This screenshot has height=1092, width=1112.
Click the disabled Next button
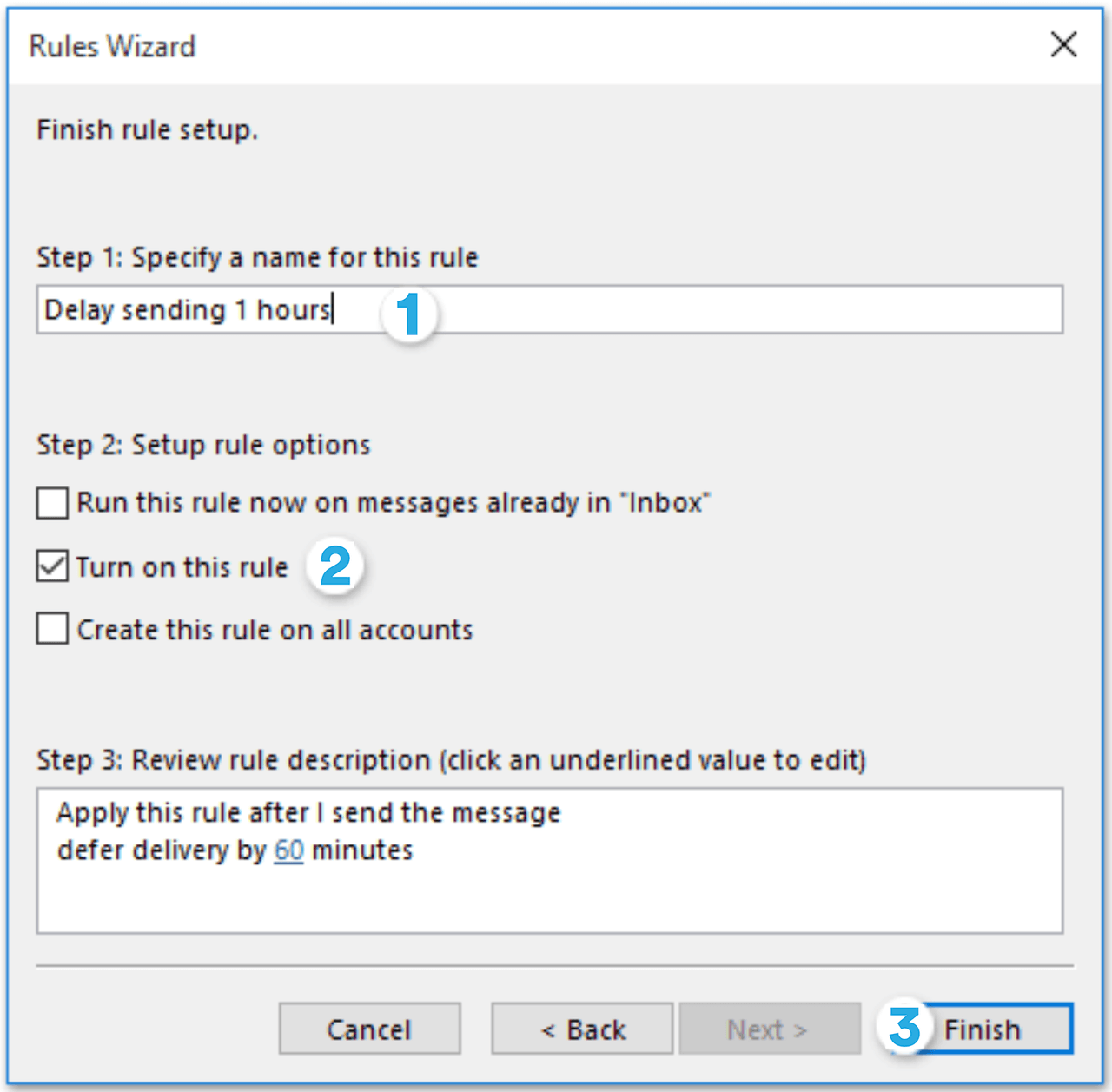point(768,1029)
